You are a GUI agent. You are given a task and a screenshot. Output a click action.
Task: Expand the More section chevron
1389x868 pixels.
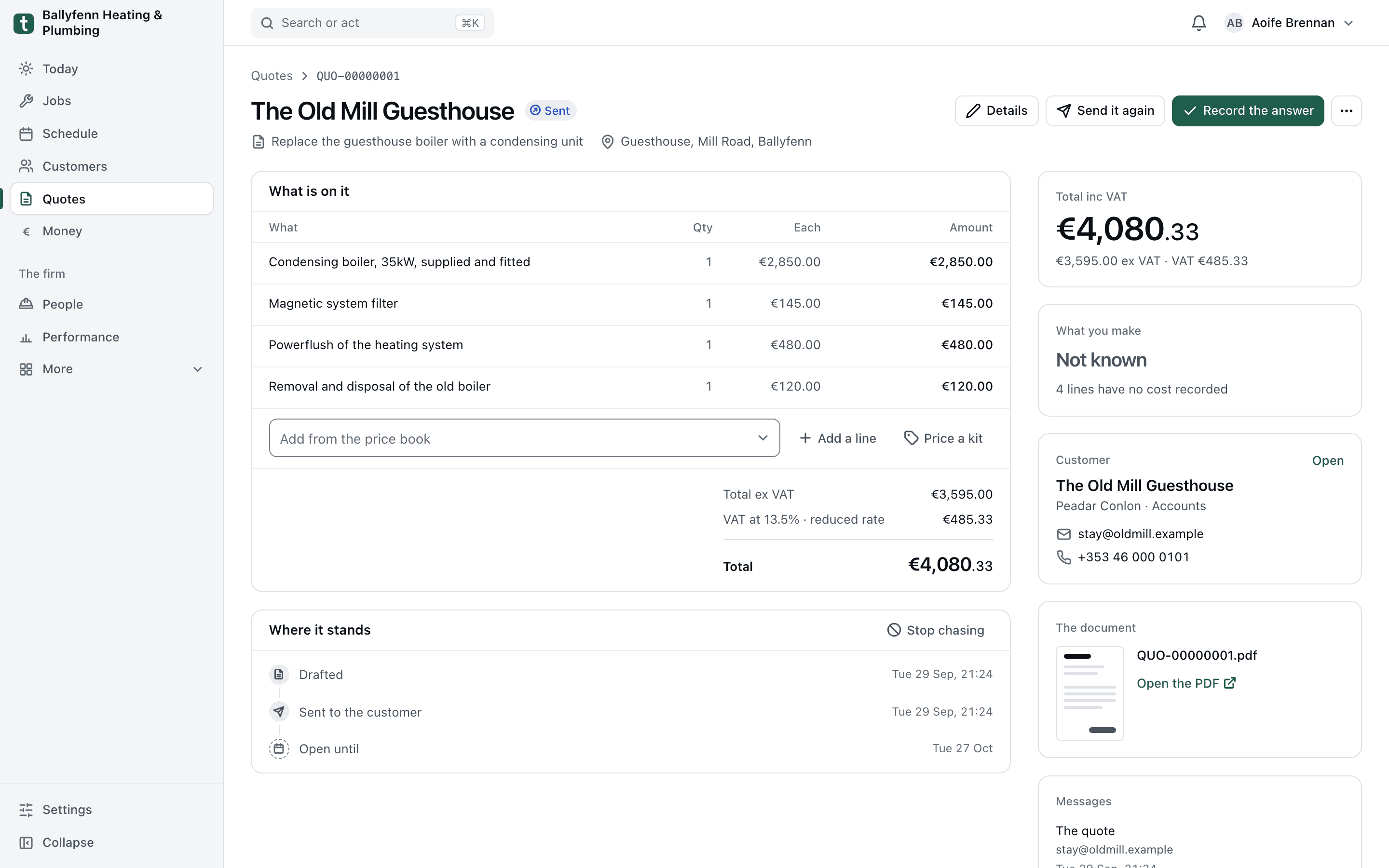[198, 369]
